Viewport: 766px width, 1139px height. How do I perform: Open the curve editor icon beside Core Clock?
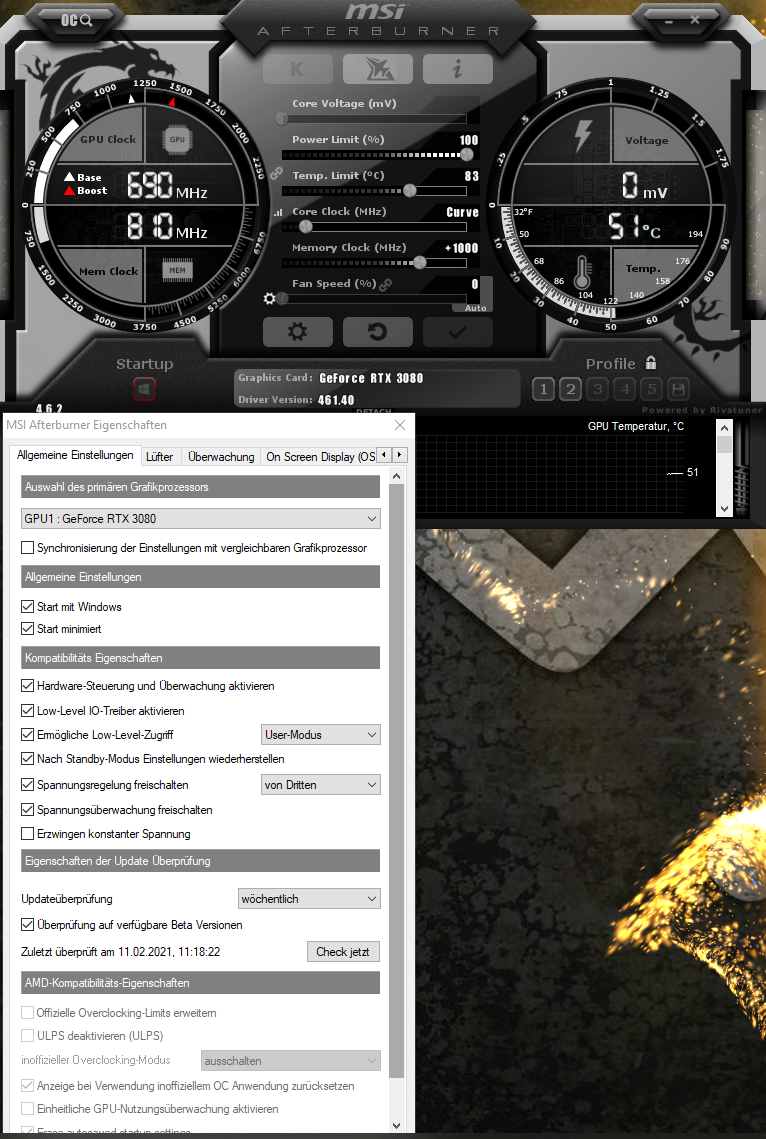[x=277, y=213]
